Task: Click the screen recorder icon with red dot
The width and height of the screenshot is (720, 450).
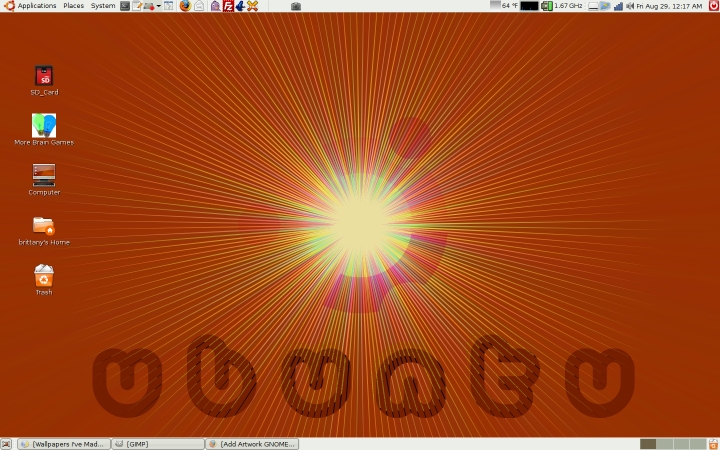Action: (149, 6)
